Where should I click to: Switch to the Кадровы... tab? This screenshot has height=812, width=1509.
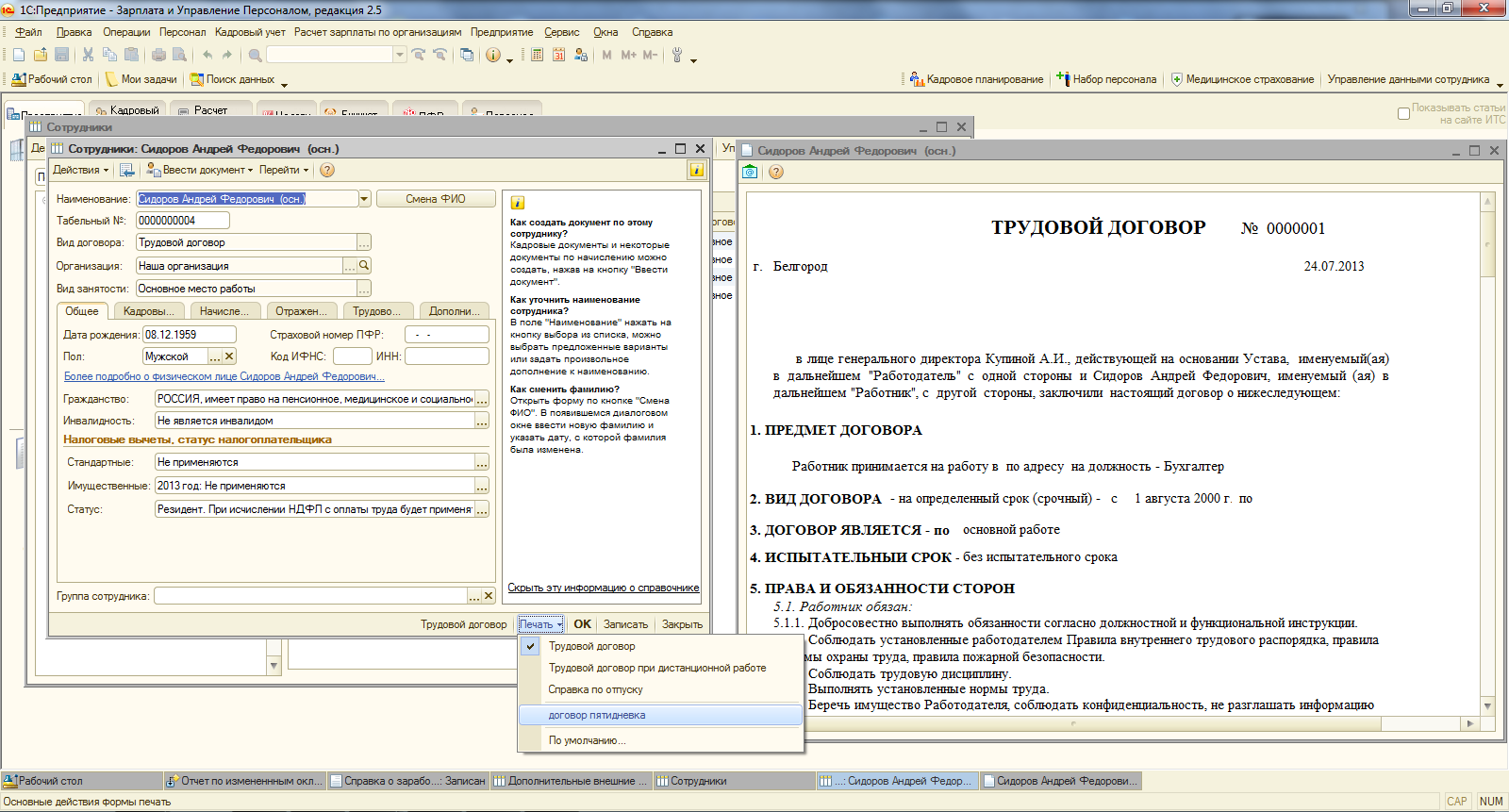coord(148,311)
